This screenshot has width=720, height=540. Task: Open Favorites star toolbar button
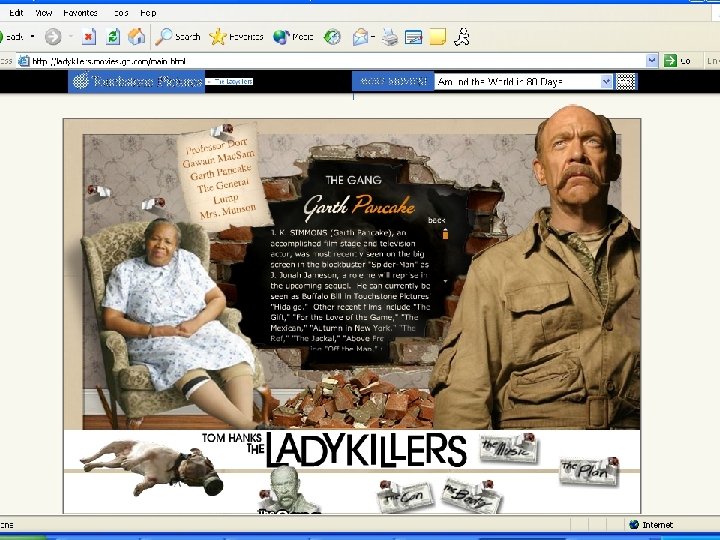(236, 37)
